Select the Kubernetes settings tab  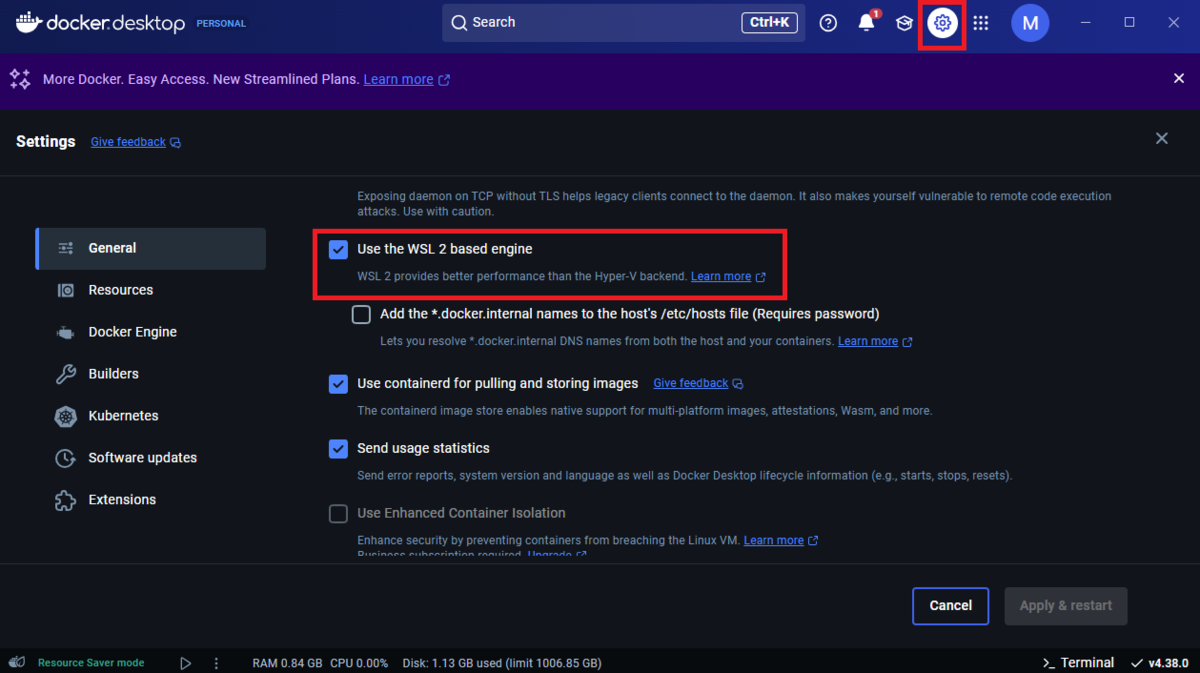click(151, 416)
